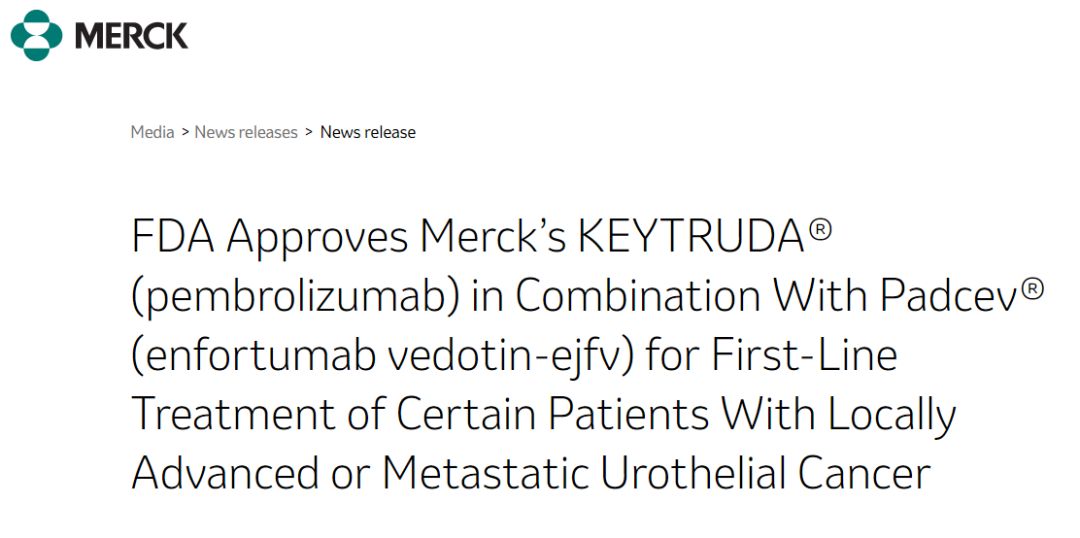Image resolution: width=1080 pixels, height=538 pixels.
Task: Click the MERCK wordmark text
Action: click(x=131, y=36)
